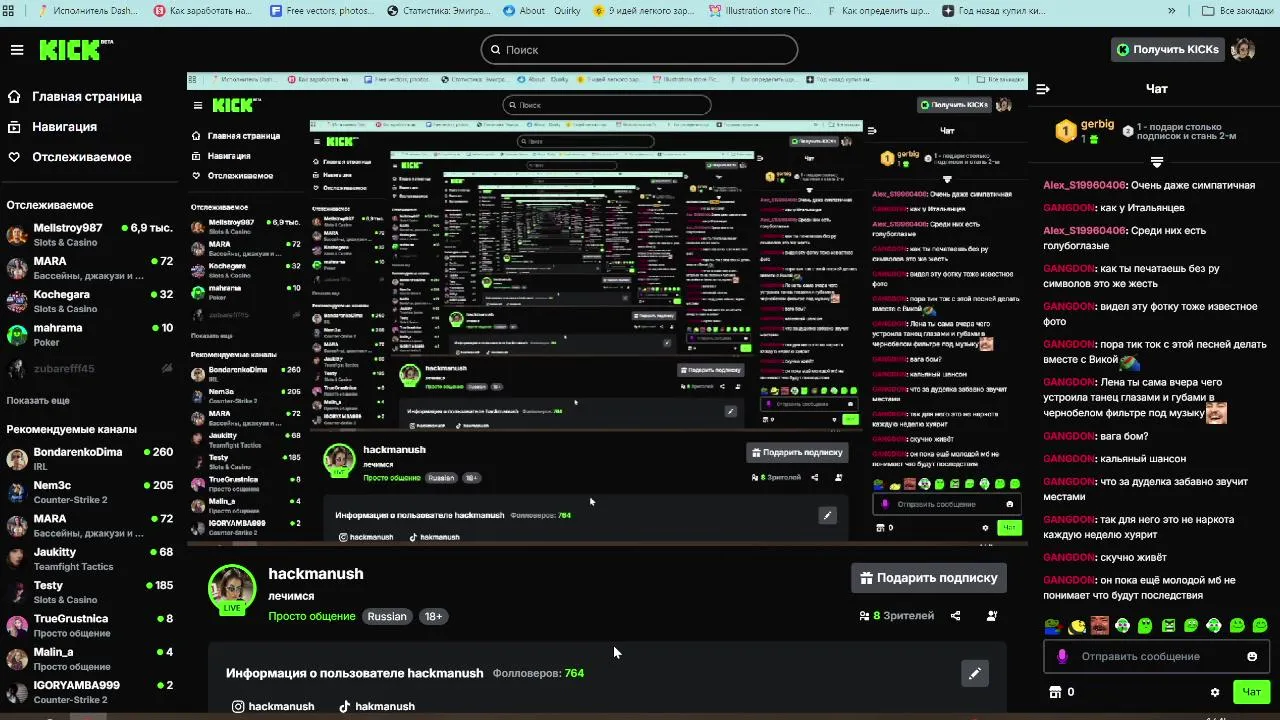Insert the Pepe clown emote
This screenshot has height=720, width=1280.
pyautogui.click(x=1053, y=626)
